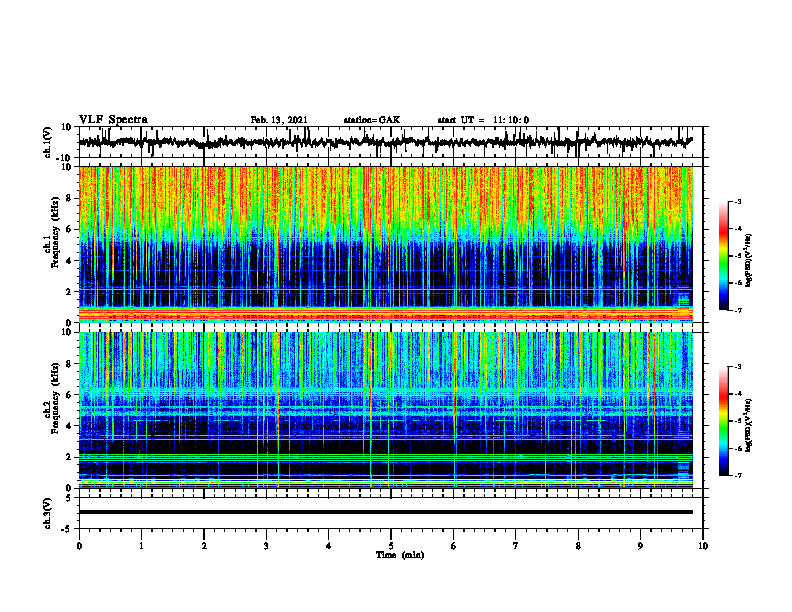Click time axis tick label "7"
This screenshot has height=612, width=792.
tap(516, 546)
